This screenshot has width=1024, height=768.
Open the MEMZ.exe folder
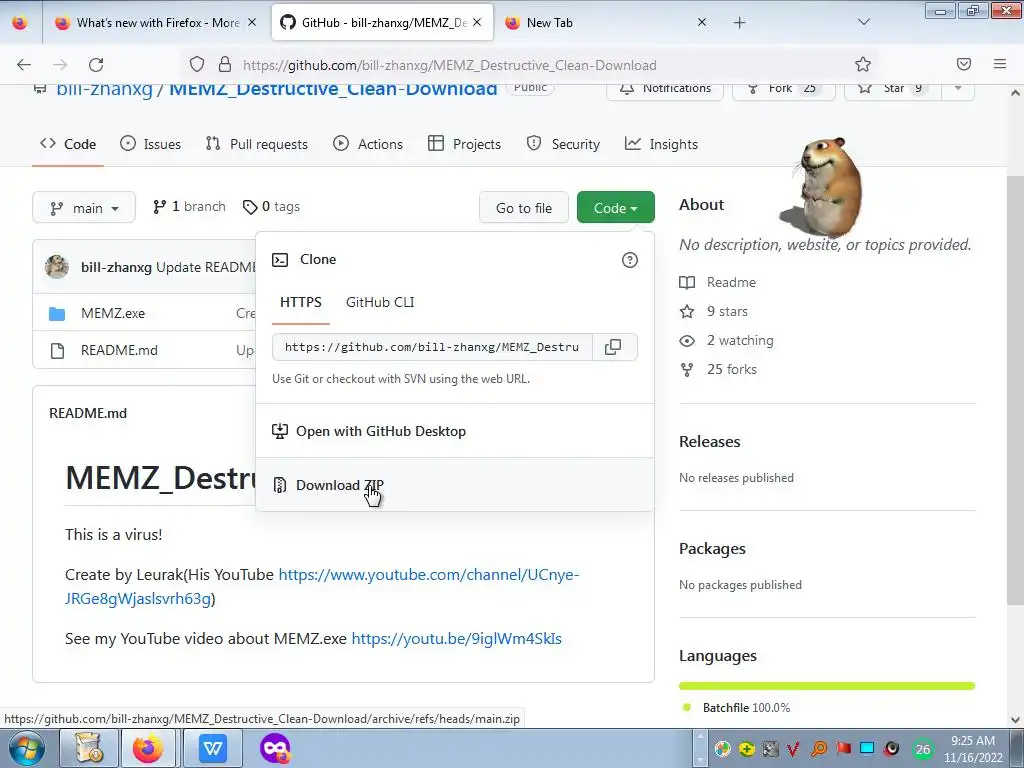point(113,313)
